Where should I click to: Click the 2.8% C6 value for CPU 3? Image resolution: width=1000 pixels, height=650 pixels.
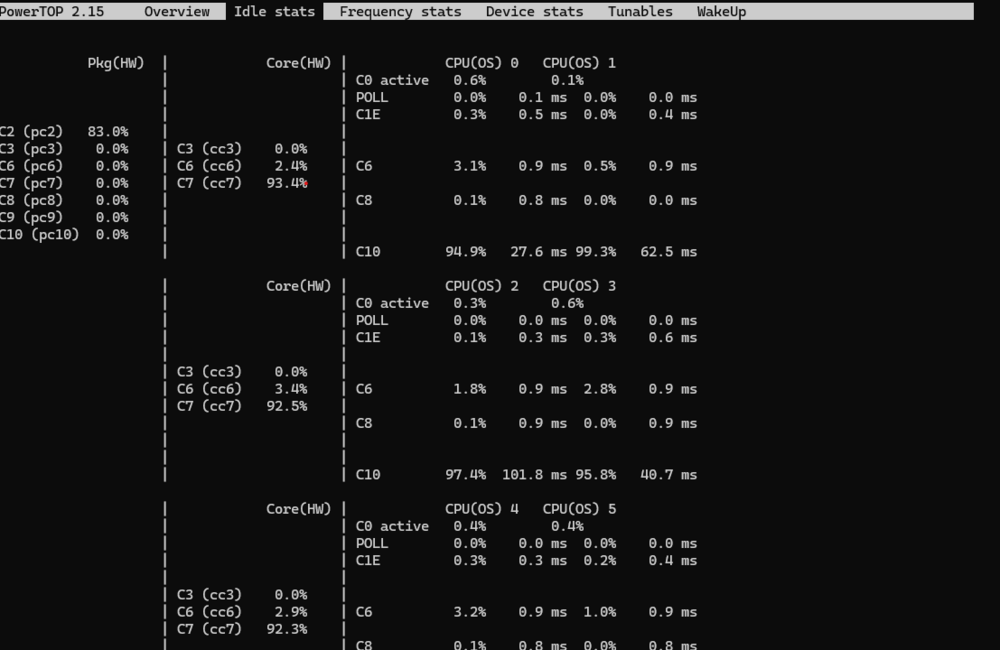point(599,389)
